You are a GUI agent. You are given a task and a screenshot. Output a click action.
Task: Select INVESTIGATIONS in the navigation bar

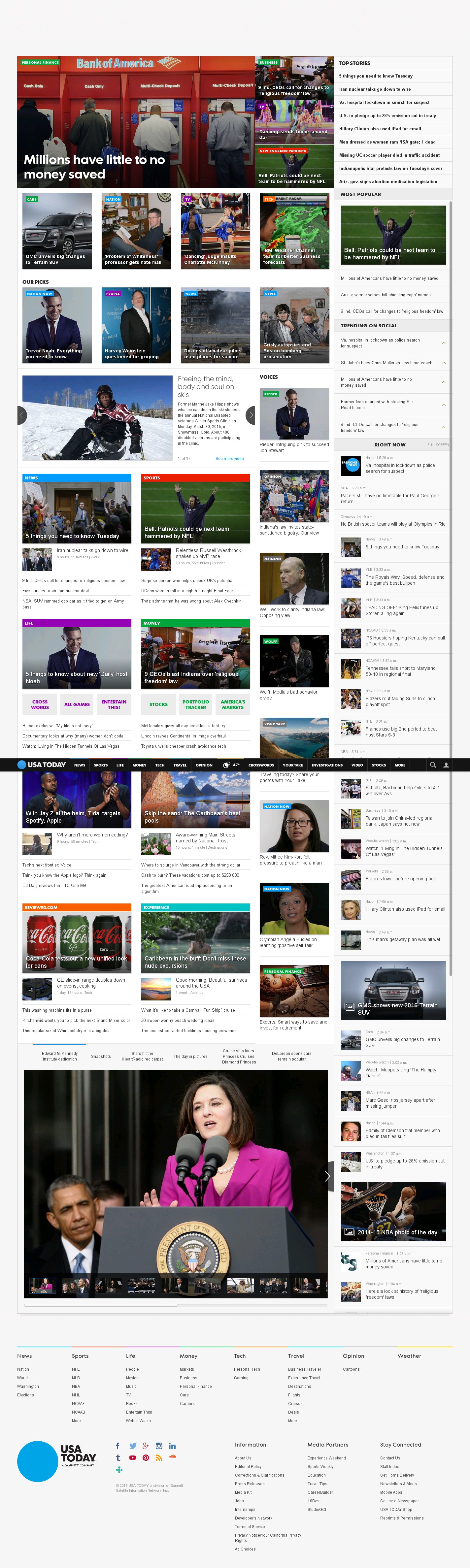[x=327, y=765]
